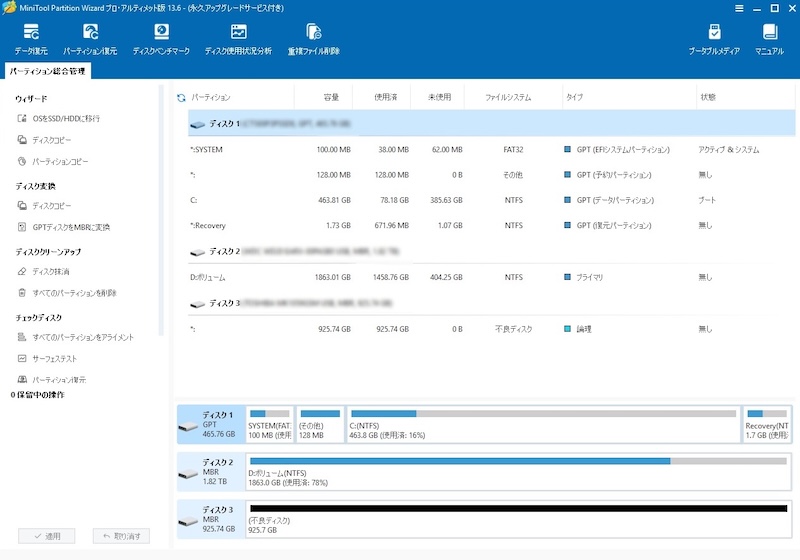Switch to the パーティション総合管理 tab
The height and width of the screenshot is (560, 800).
[x=47, y=71]
